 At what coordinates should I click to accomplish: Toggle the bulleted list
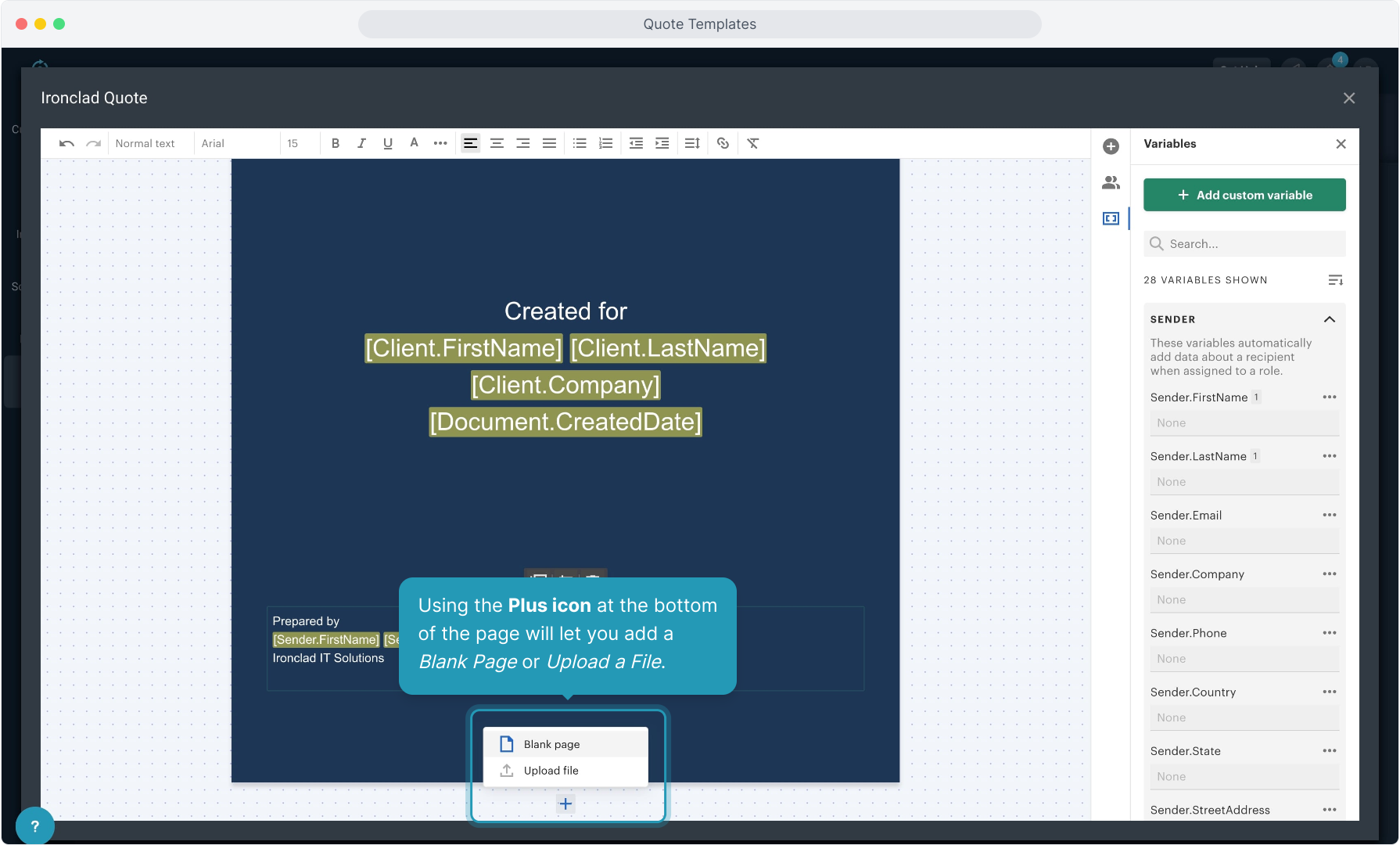tap(580, 143)
